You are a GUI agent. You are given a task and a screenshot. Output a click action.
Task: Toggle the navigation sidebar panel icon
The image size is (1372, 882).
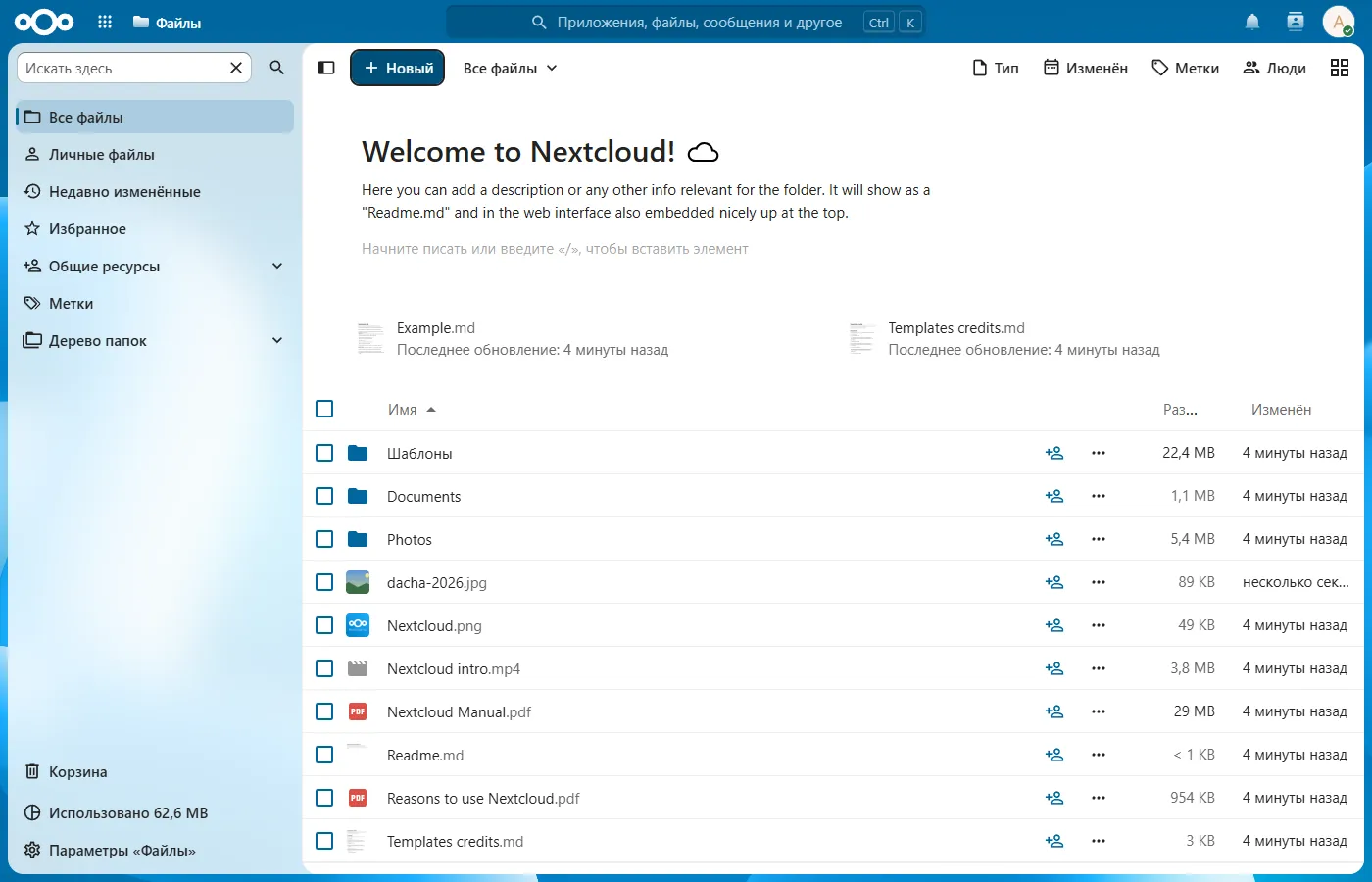(x=326, y=68)
